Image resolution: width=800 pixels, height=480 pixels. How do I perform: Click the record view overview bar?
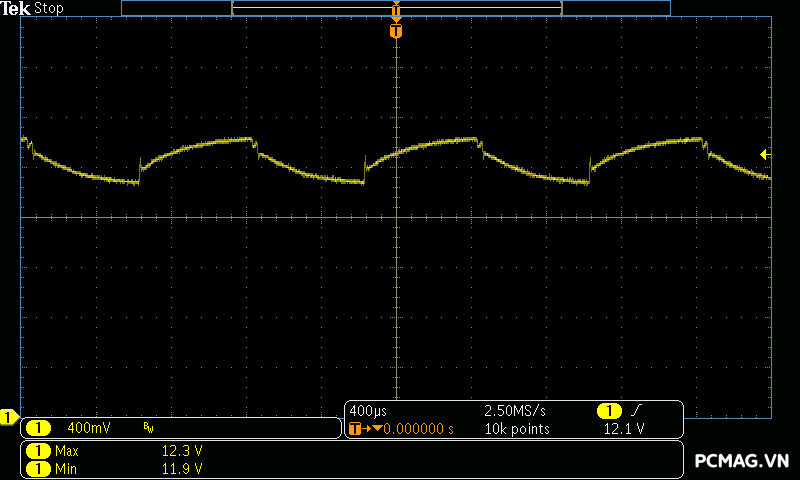pyautogui.click(x=396, y=8)
